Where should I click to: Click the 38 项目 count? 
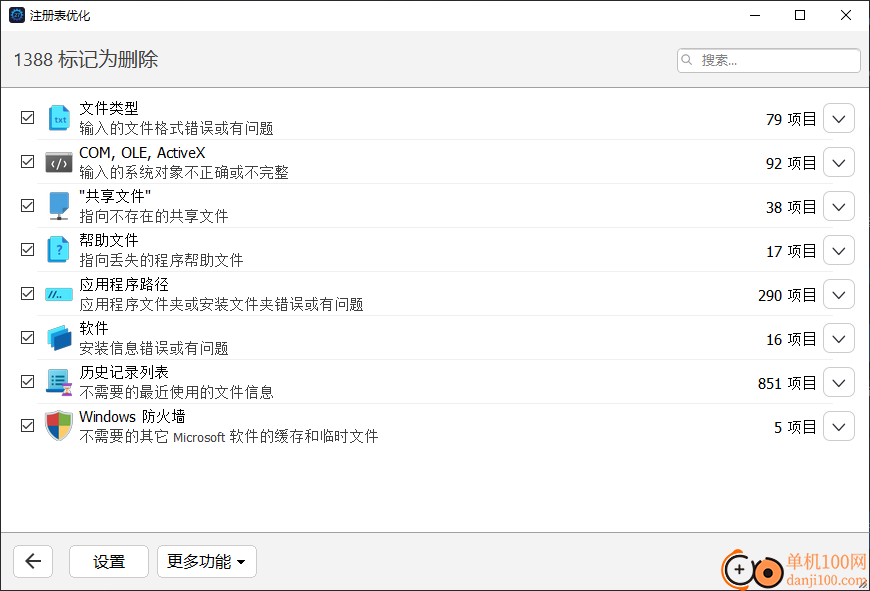click(x=791, y=207)
